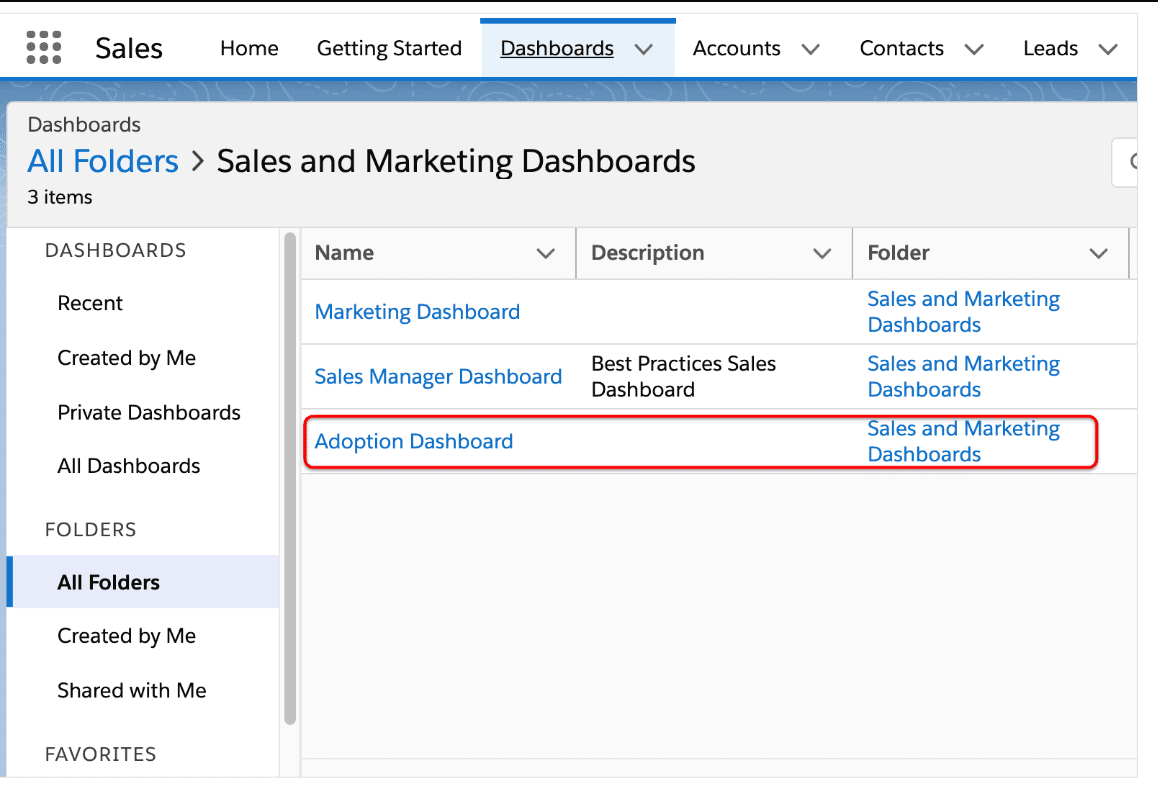Viewport: 1158px width, 805px height.
Task: Select All Dashboards in the sidebar
Action: [129, 466]
